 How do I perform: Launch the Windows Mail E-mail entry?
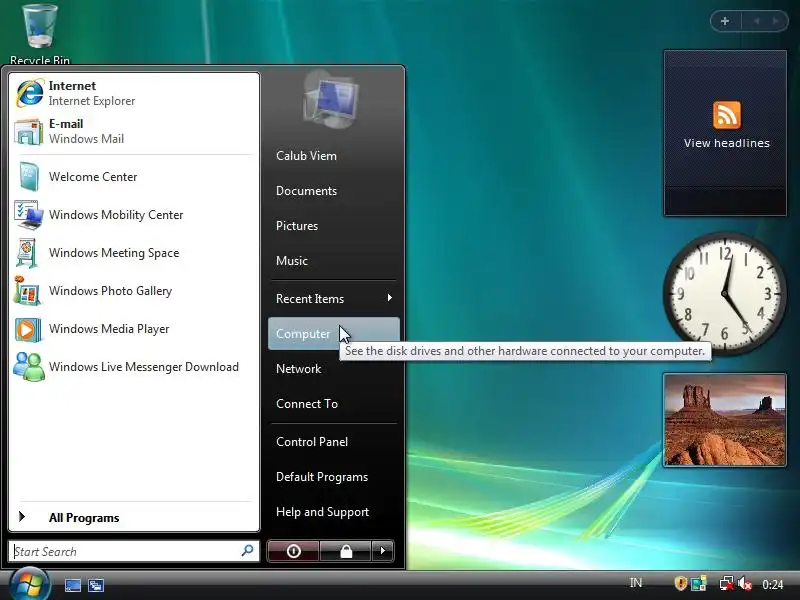click(x=134, y=131)
